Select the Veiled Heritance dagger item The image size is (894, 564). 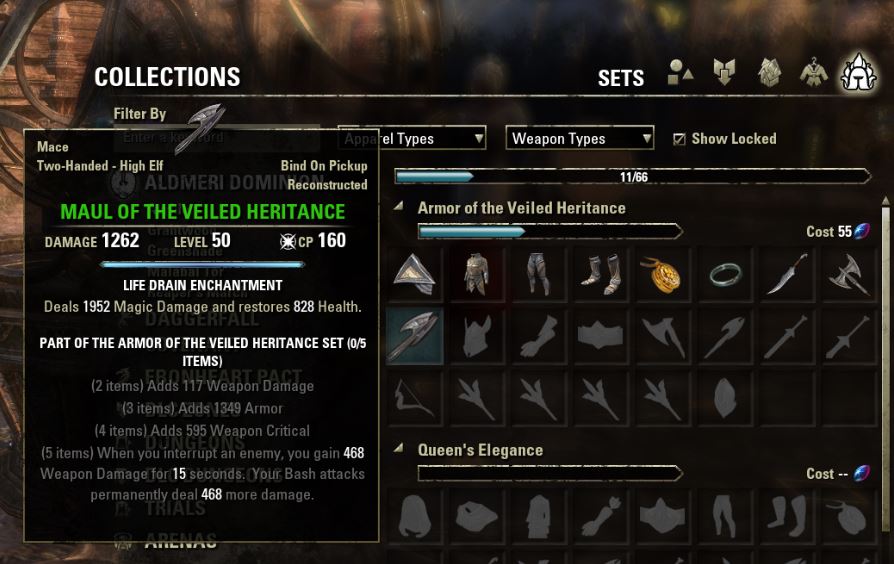(787, 275)
